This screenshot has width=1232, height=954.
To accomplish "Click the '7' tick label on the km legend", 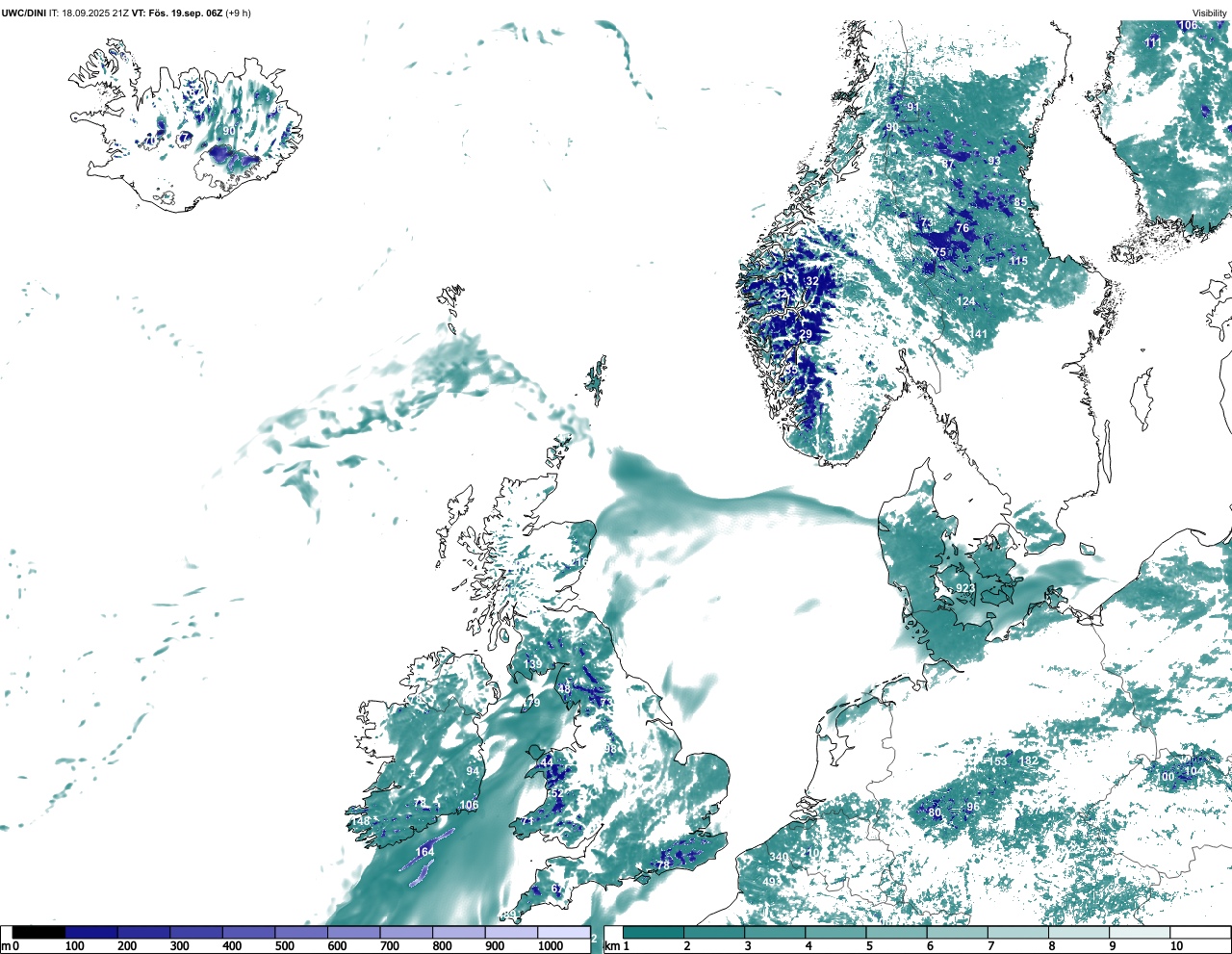I will pyautogui.click(x=991, y=946).
